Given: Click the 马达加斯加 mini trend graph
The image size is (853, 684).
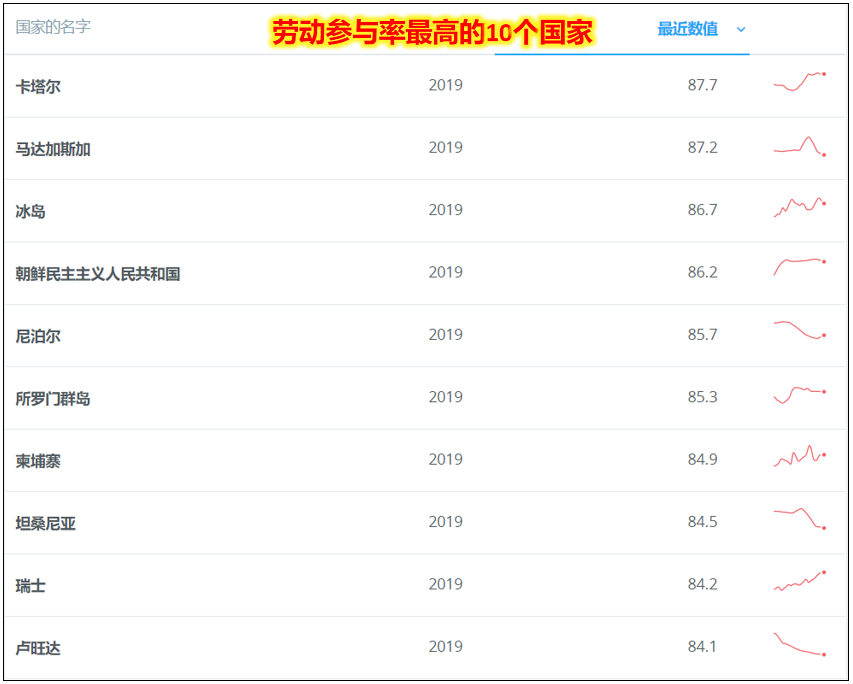Looking at the screenshot, I should tap(797, 145).
